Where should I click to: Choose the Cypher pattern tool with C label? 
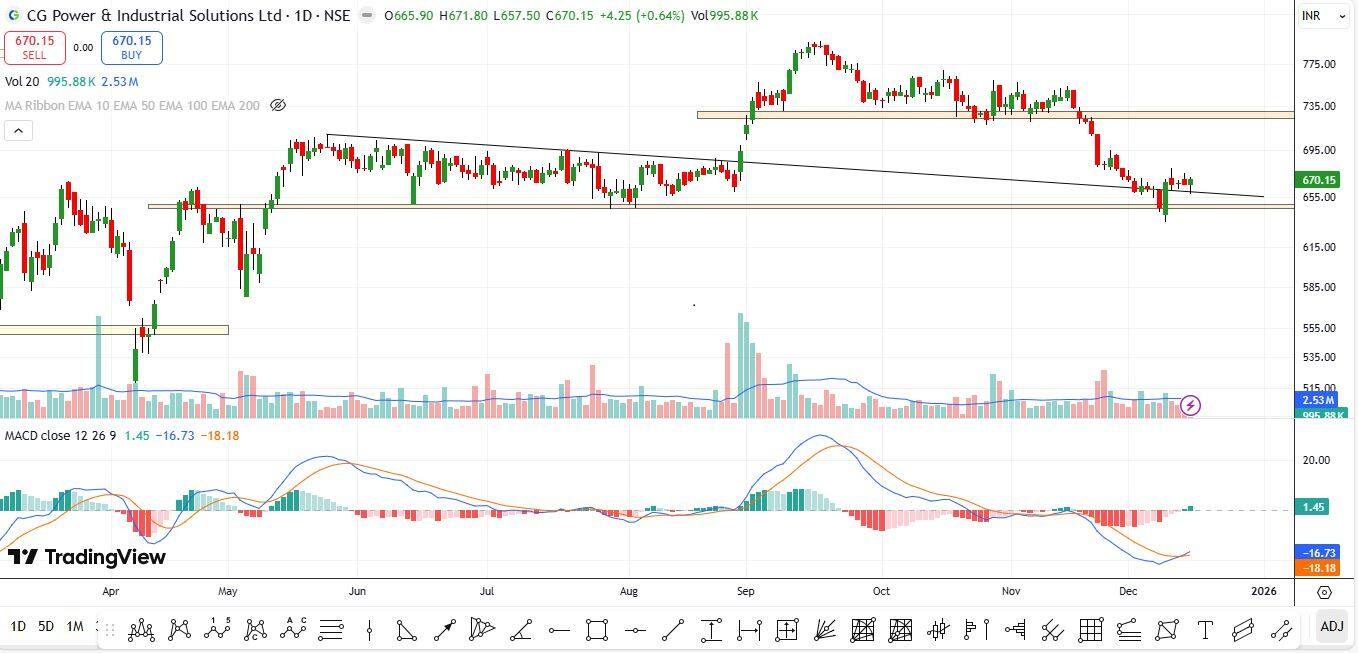pos(255,630)
